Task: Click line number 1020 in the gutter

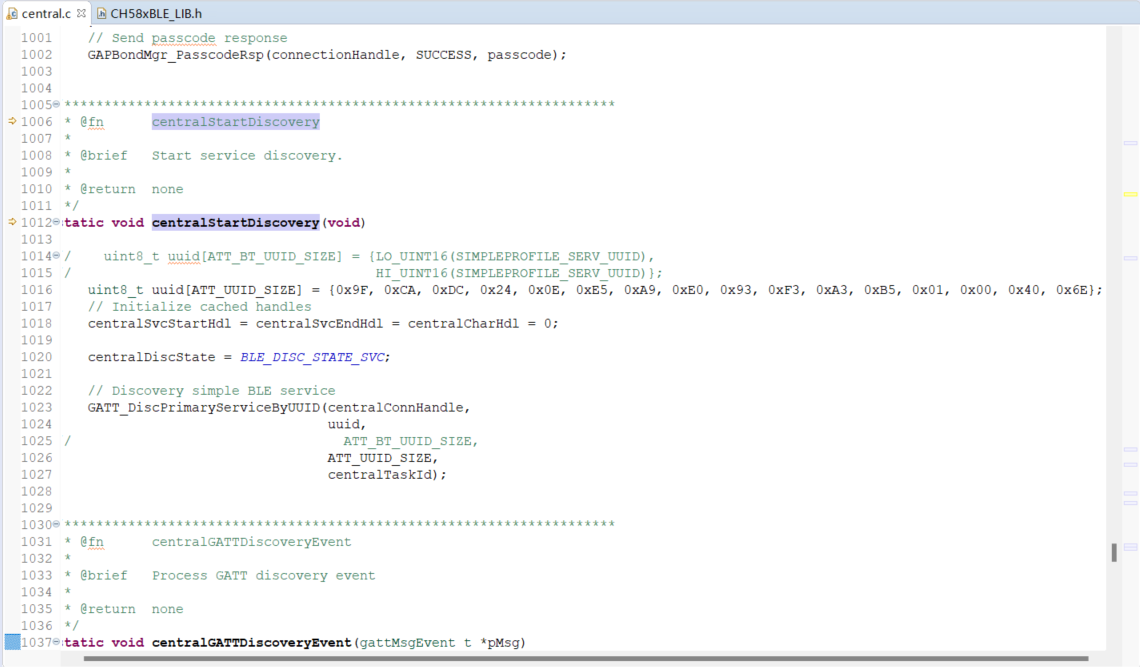Action: point(36,357)
